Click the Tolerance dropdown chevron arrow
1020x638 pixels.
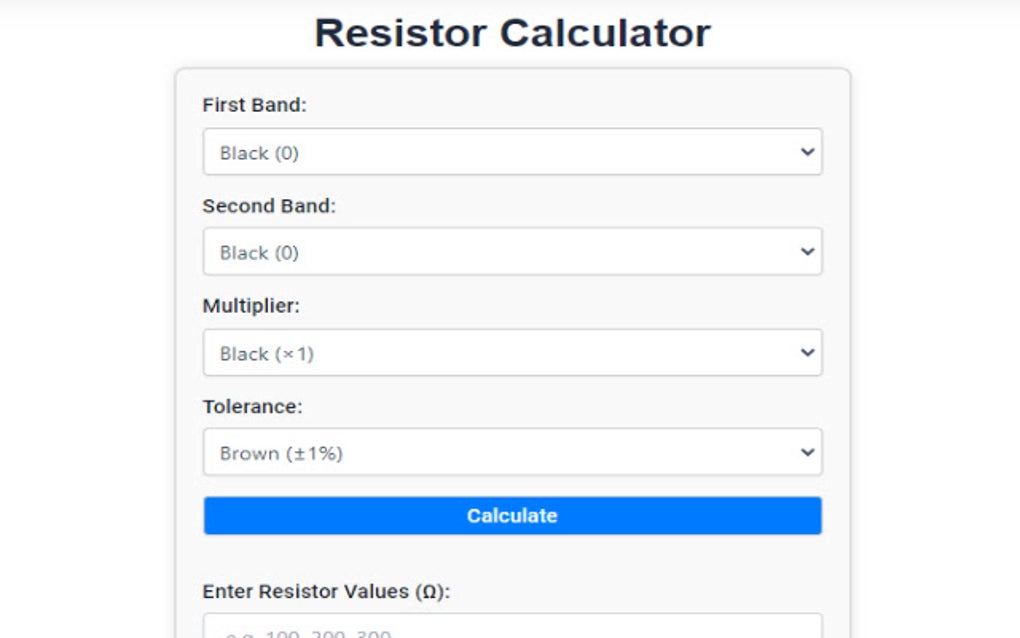pyautogui.click(x=808, y=452)
